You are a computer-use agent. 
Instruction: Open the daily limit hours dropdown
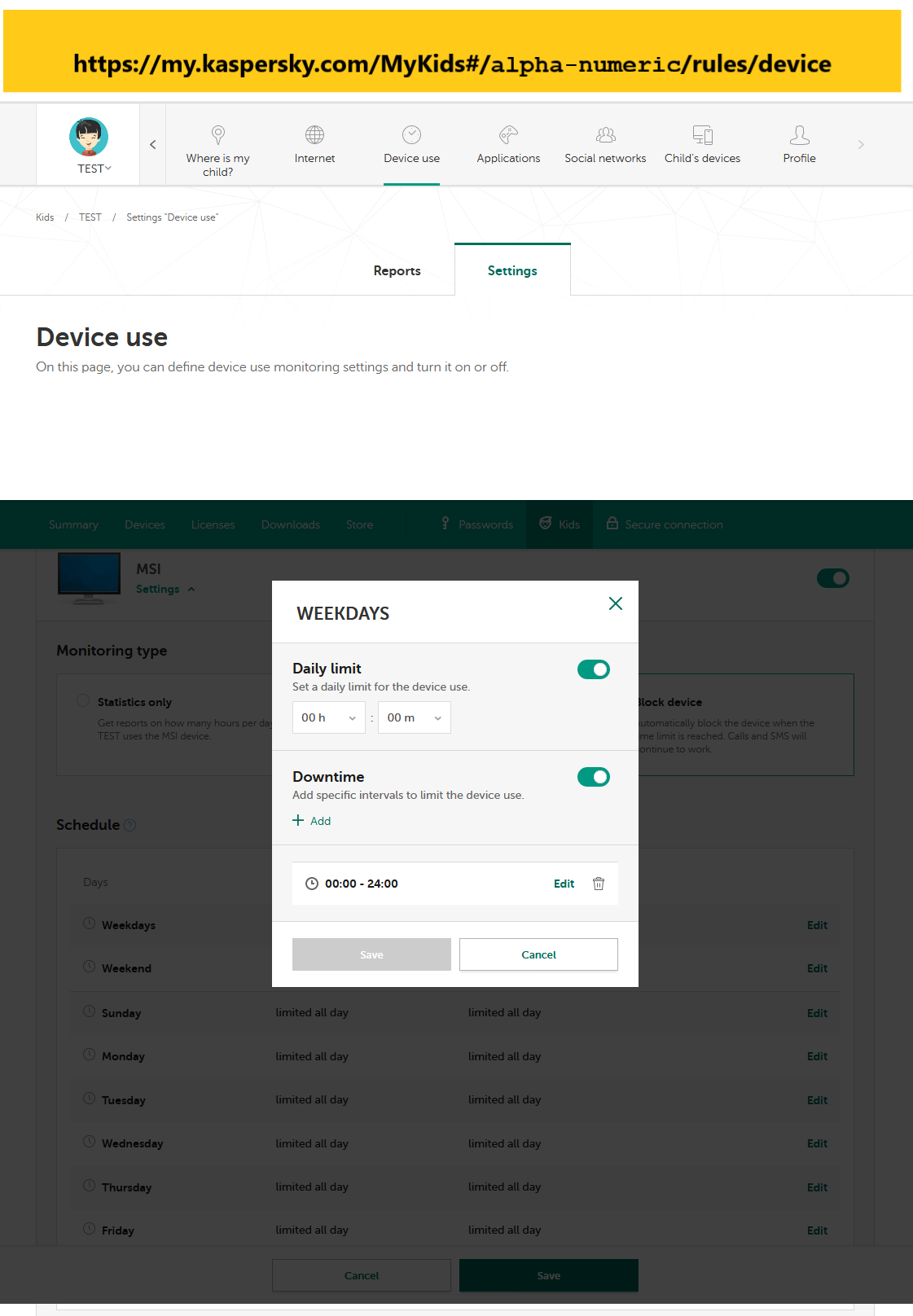point(329,717)
